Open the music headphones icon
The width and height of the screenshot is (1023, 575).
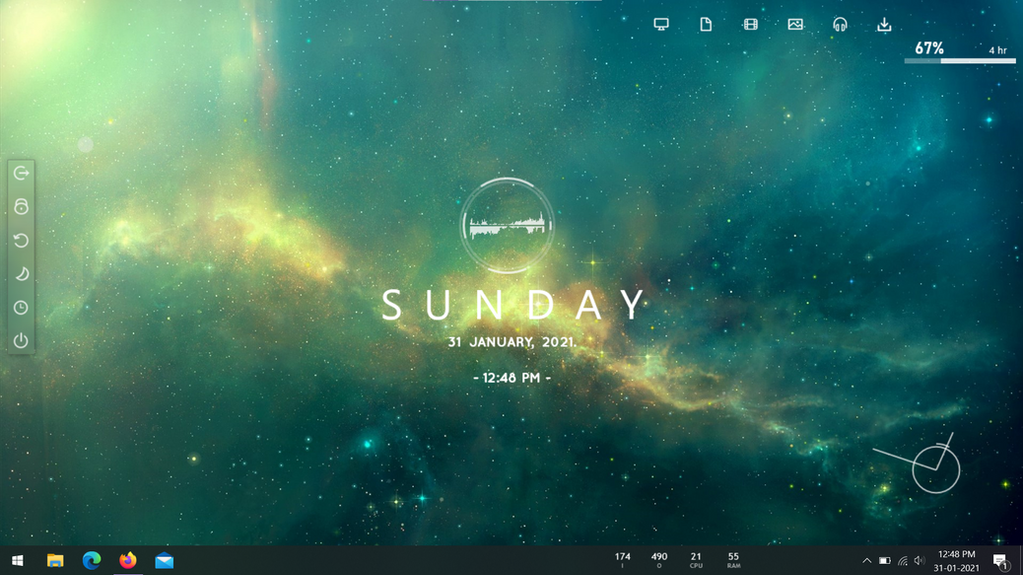point(840,25)
